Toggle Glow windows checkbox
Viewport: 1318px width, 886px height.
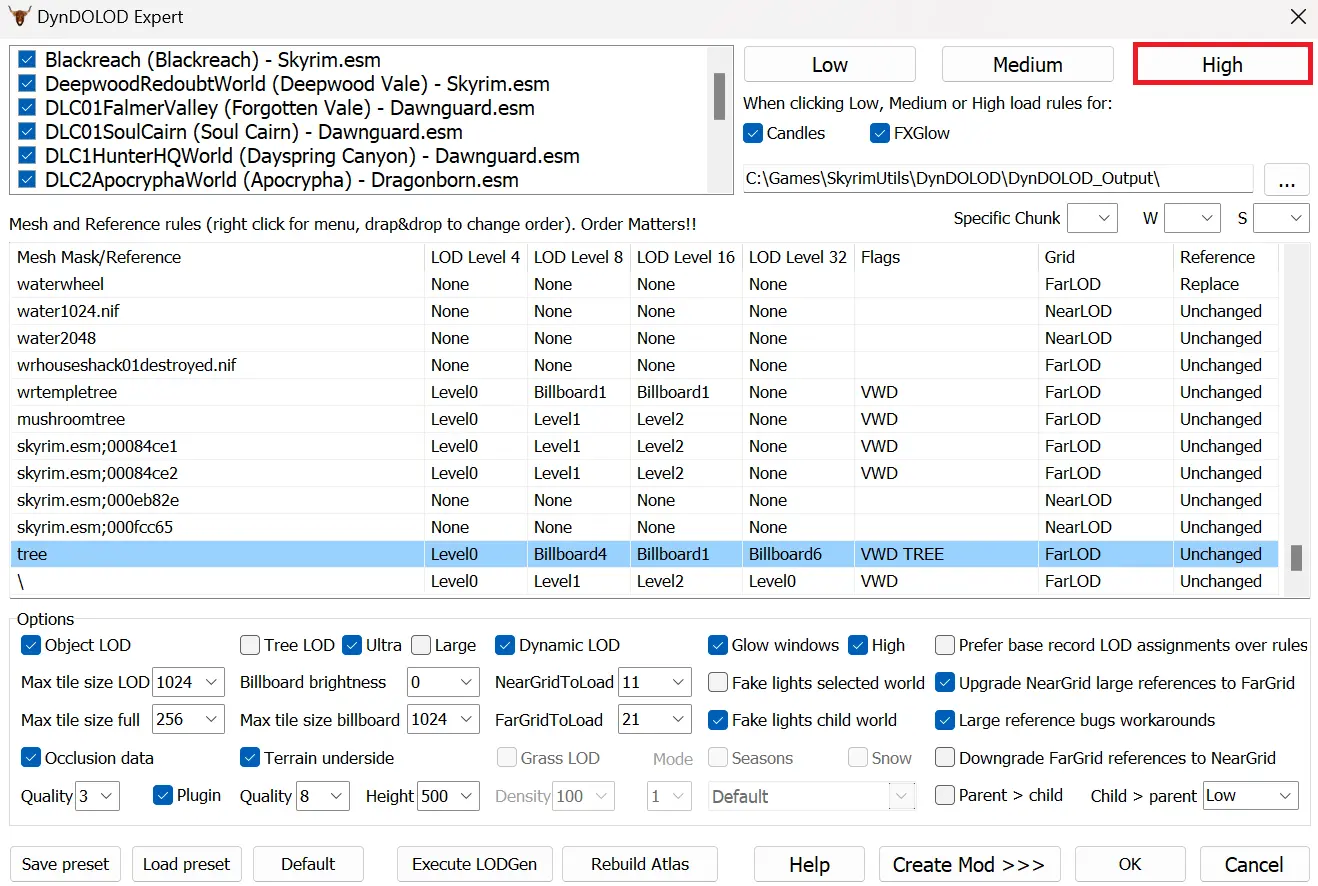tap(718, 645)
